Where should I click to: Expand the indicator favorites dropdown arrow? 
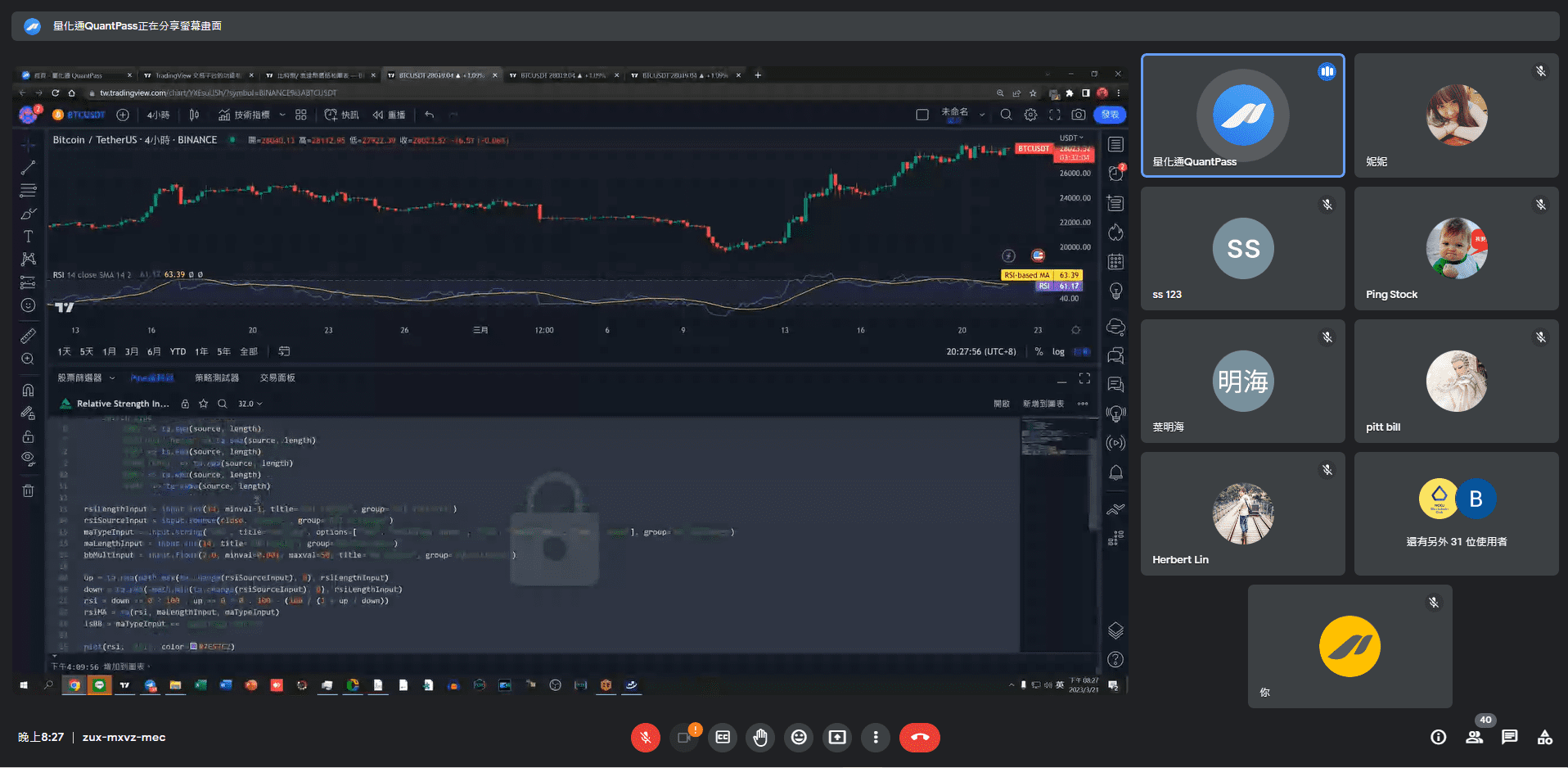pos(282,115)
